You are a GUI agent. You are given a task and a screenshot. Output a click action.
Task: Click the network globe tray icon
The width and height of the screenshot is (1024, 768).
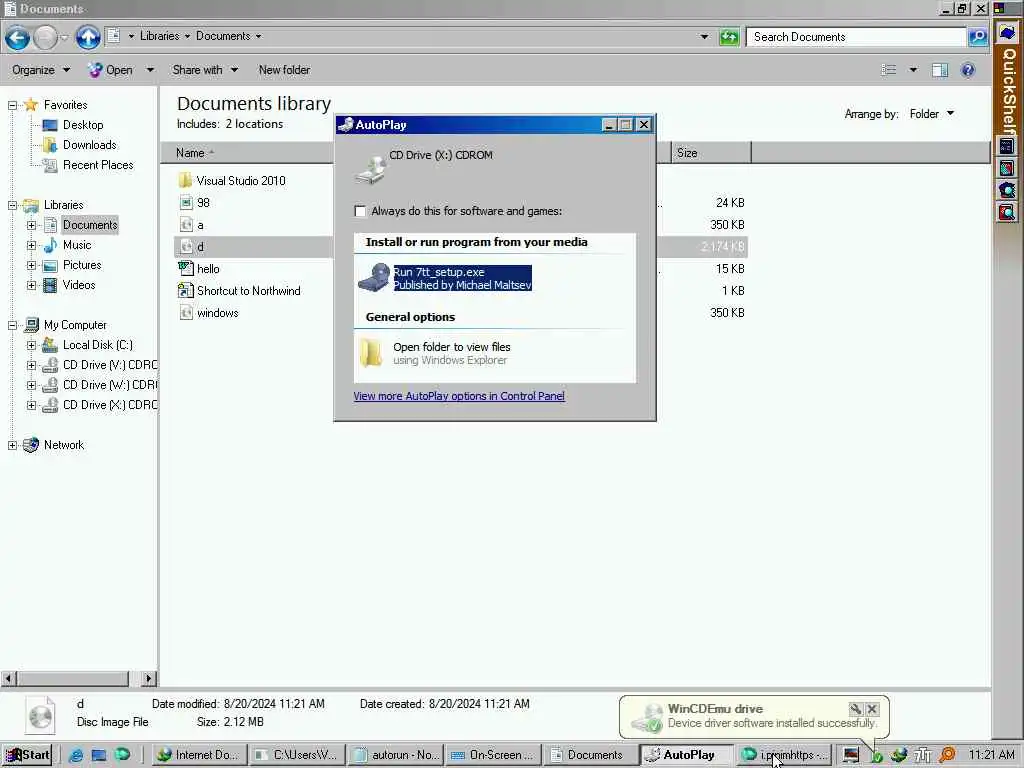click(899, 755)
